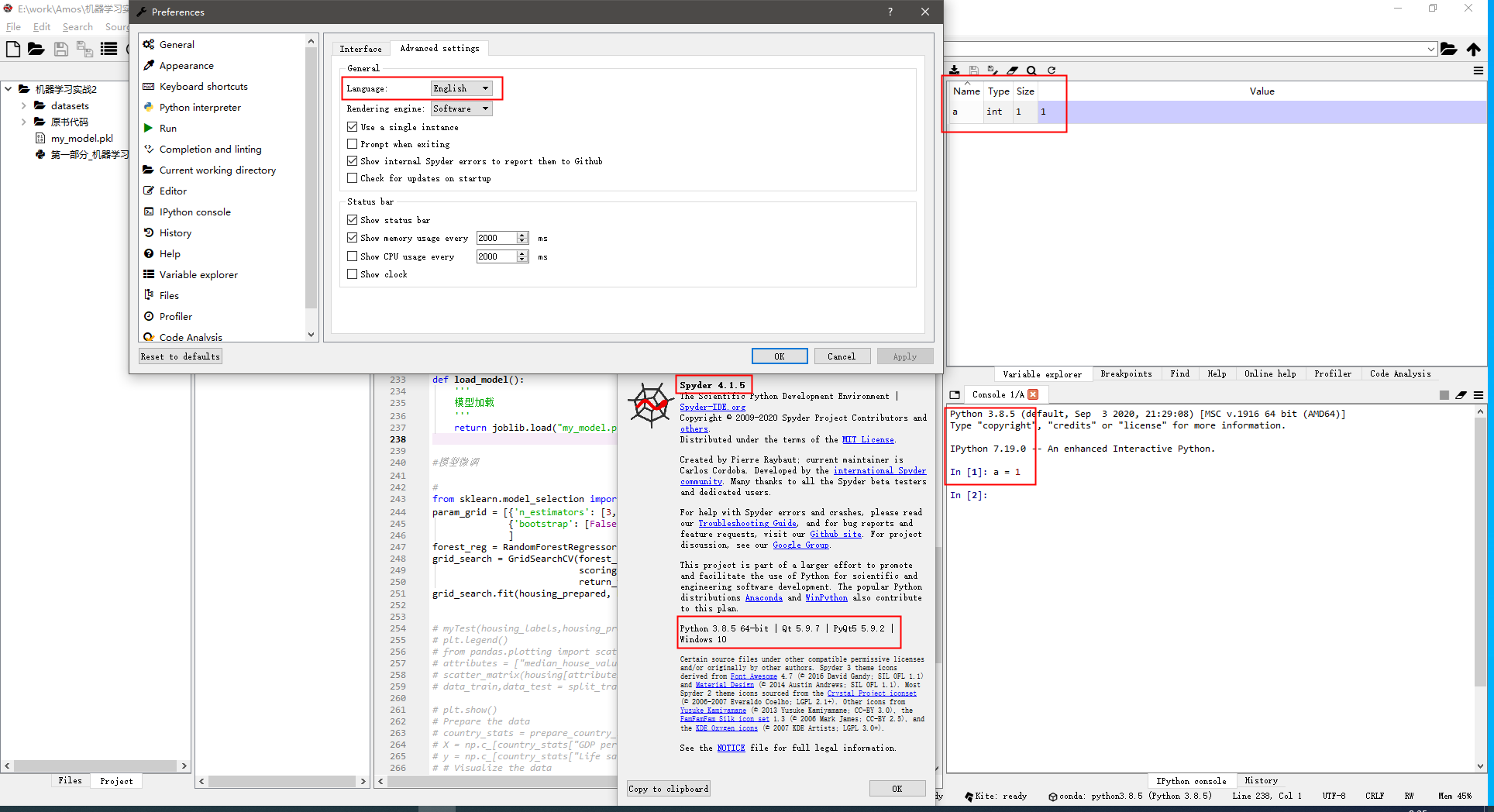
Task: Select IPython console in Preferences sidebar
Action: point(194,212)
